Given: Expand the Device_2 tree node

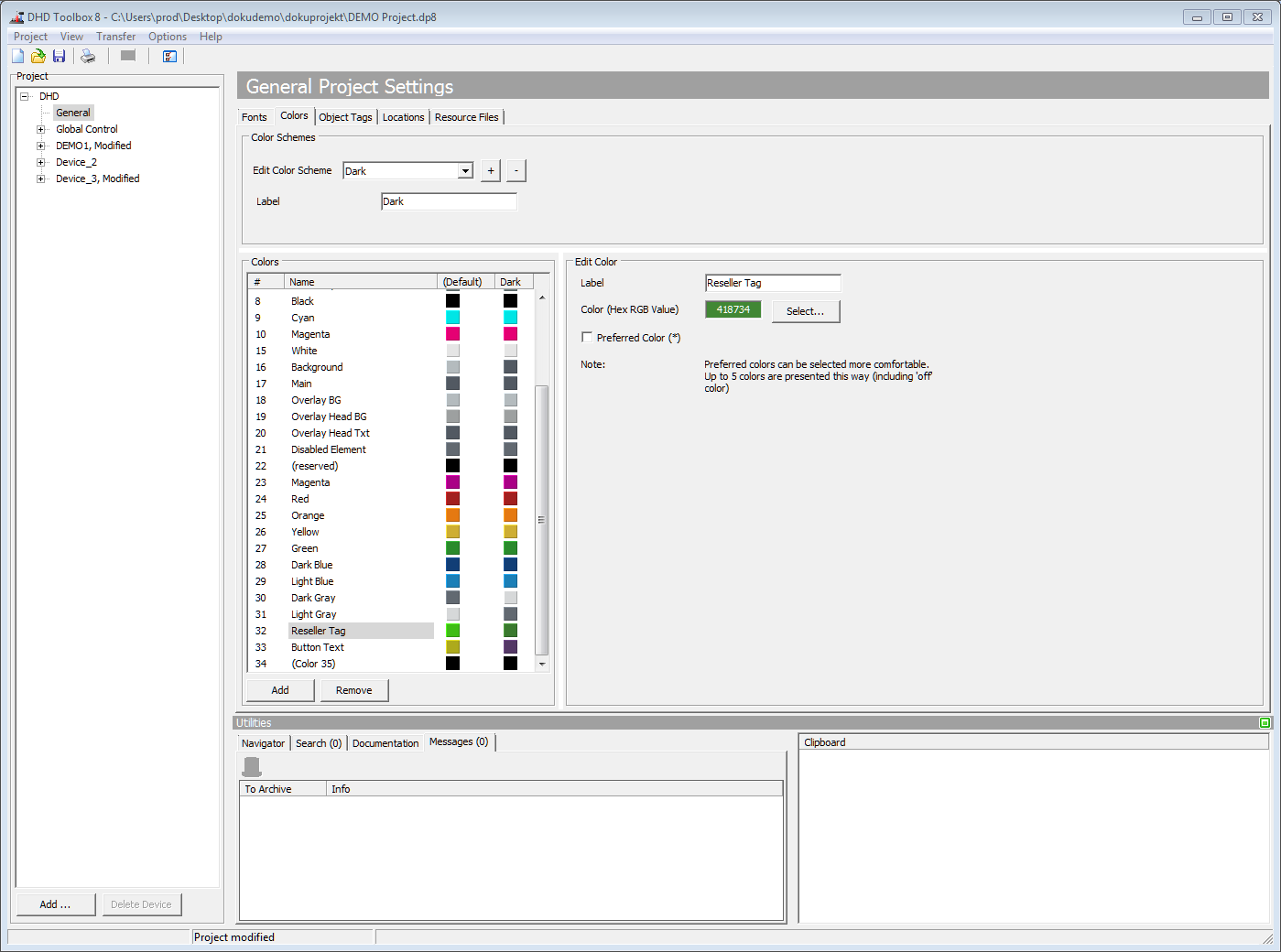Looking at the screenshot, I should [x=40, y=161].
